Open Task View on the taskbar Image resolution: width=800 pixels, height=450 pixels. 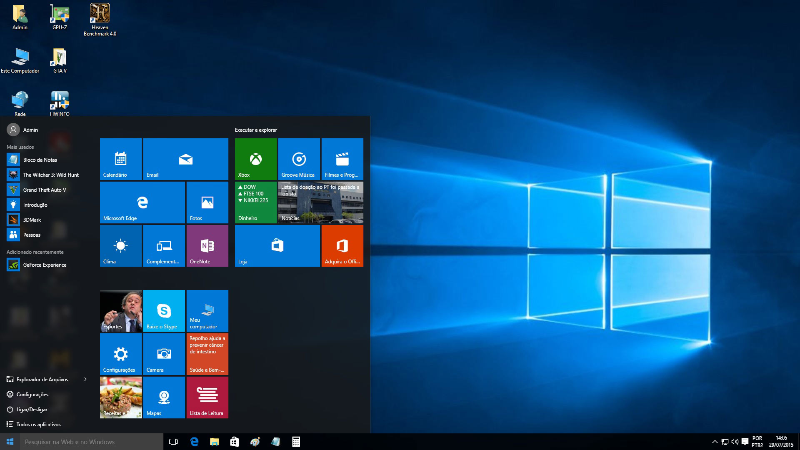coord(173,442)
